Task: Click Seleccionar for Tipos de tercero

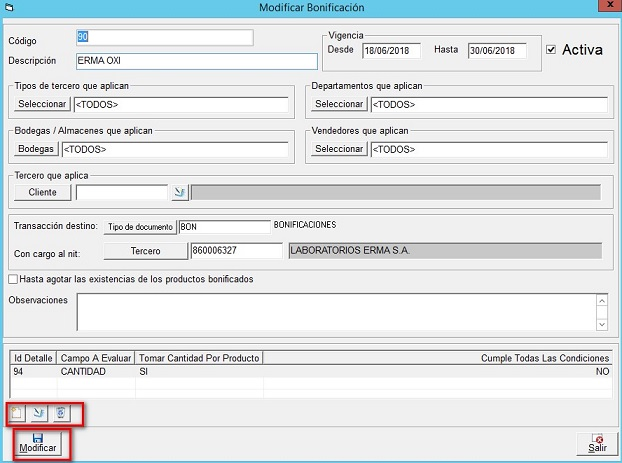Action: coord(42,104)
